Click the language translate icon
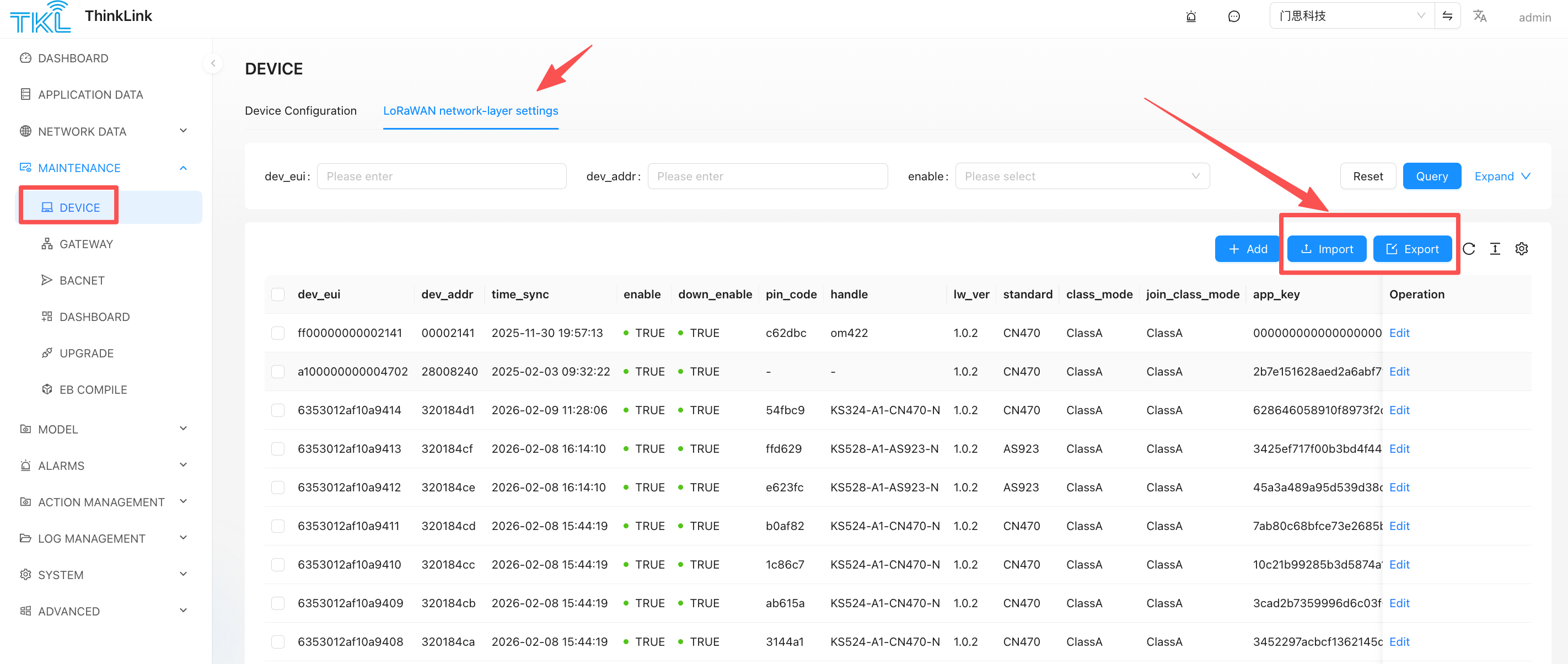Image resolution: width=1568 pixels, height=664 pixels. (x=1479, y=17)
